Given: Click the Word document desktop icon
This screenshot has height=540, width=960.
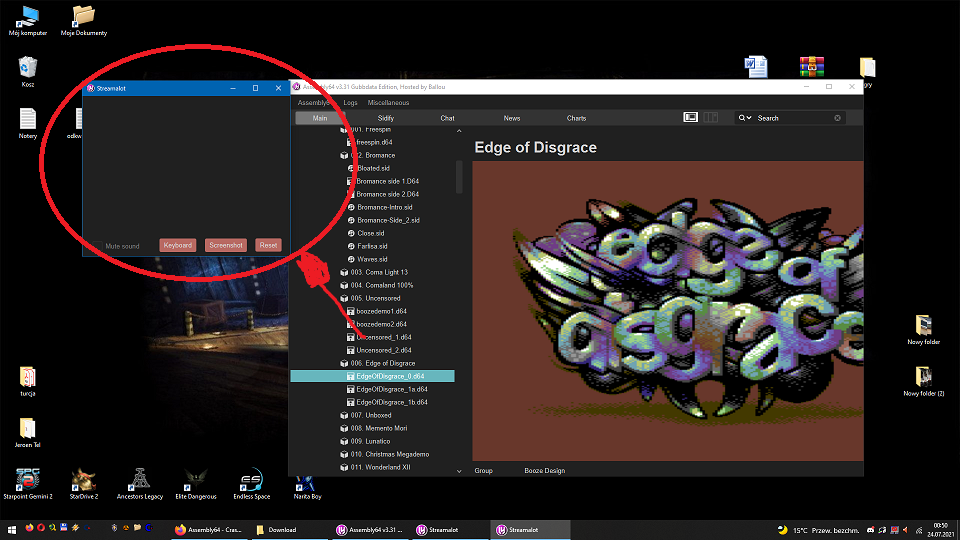Looking at the screenshot, I should 756,66.
